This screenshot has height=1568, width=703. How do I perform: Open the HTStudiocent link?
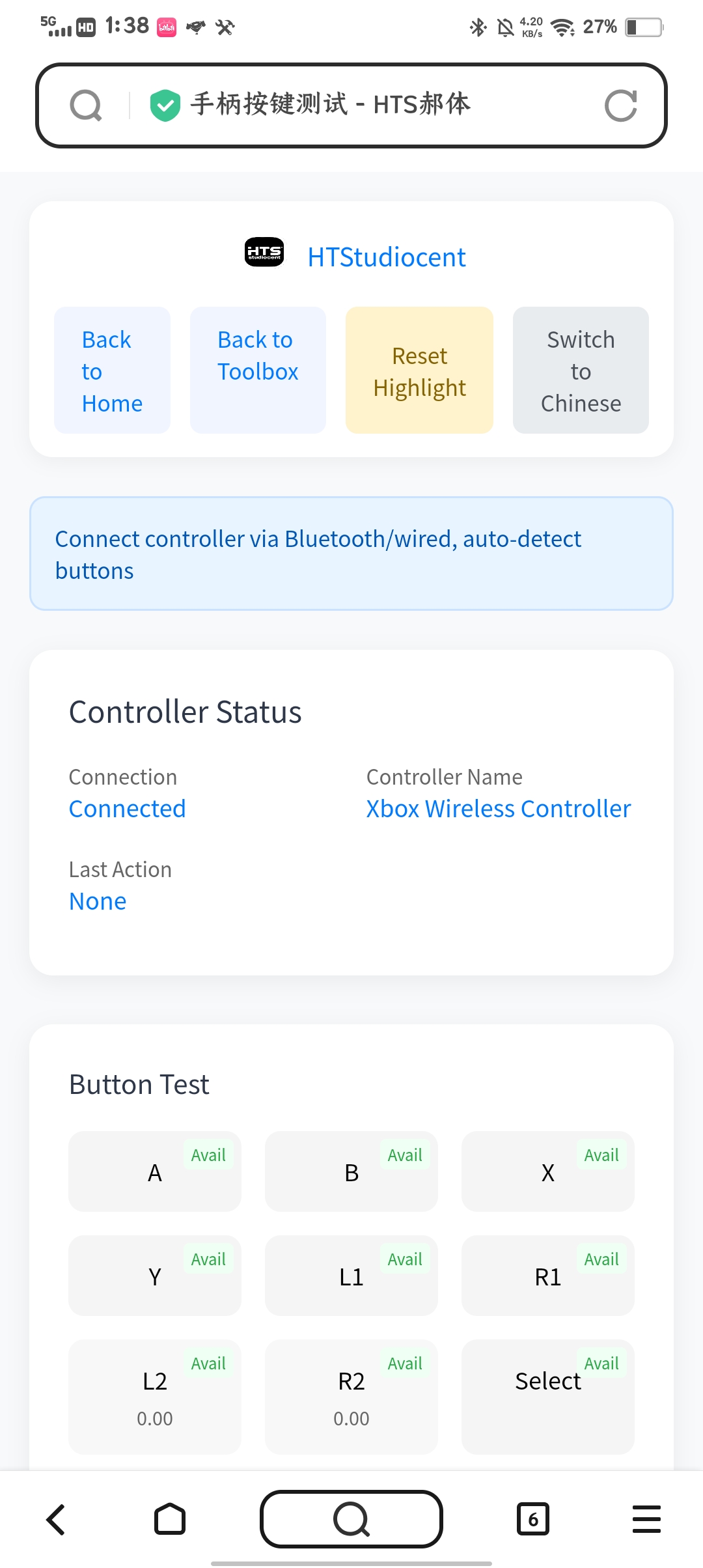pos(387,257)
